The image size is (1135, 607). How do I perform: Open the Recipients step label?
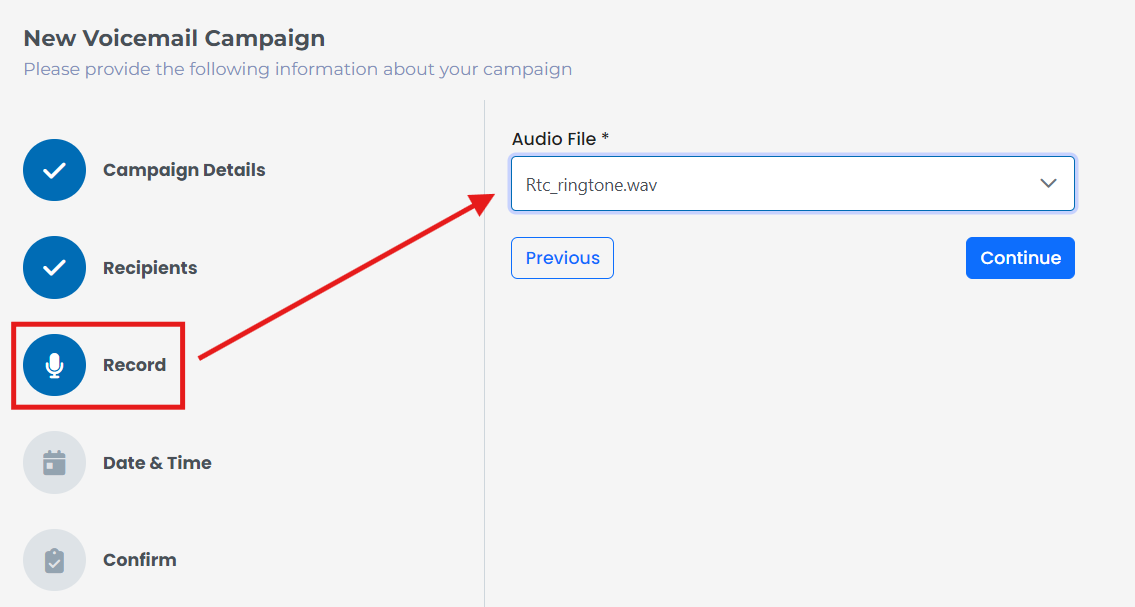(x=150, y=268)
